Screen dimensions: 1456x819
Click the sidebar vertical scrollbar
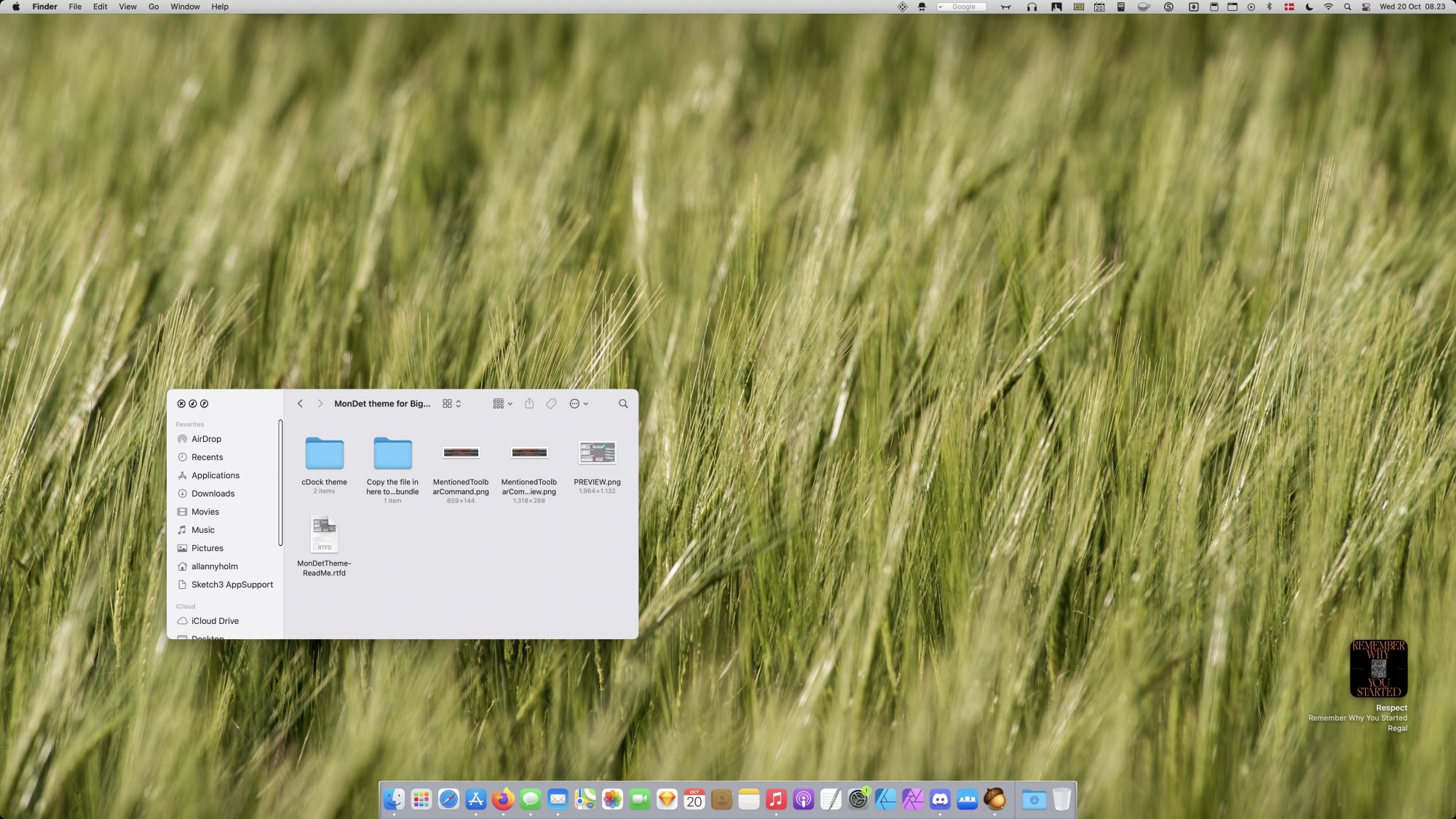(x=280, y=482)
